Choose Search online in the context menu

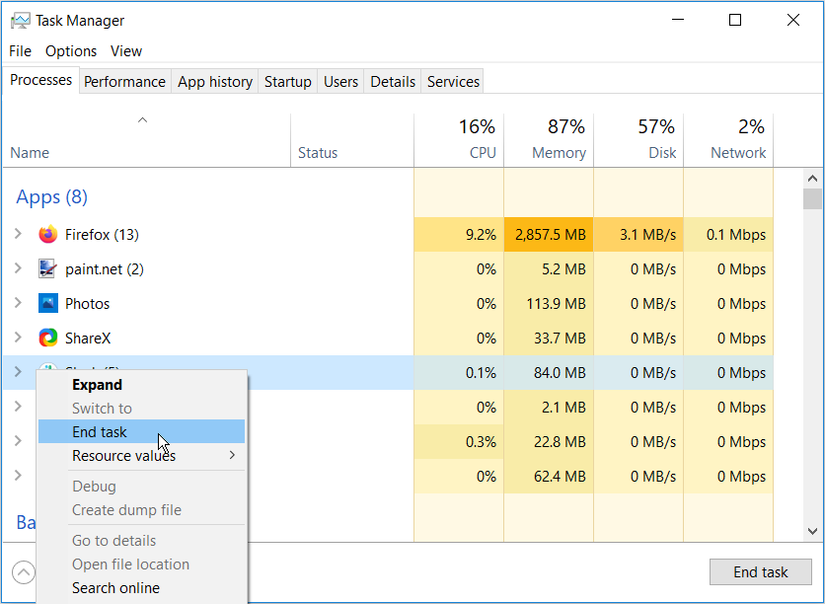coord(142,588)
